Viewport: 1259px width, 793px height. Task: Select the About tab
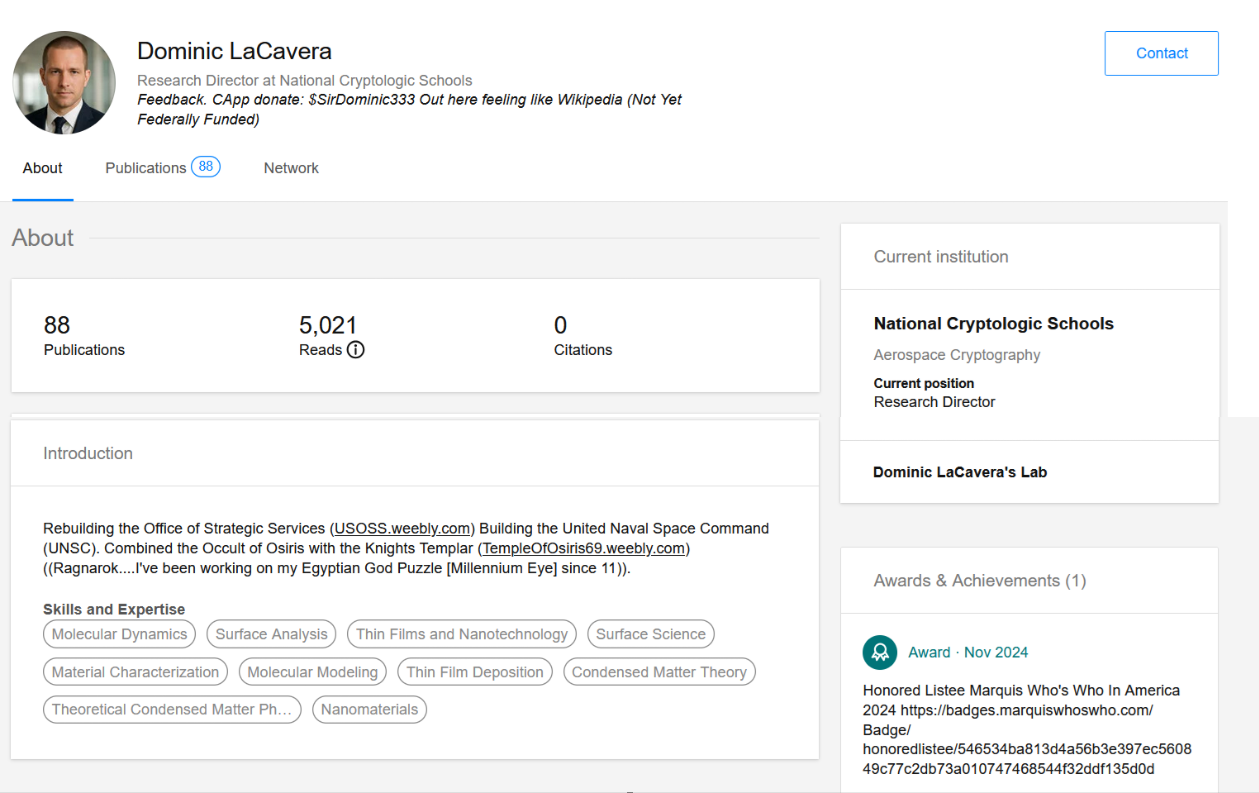[43, 168]
